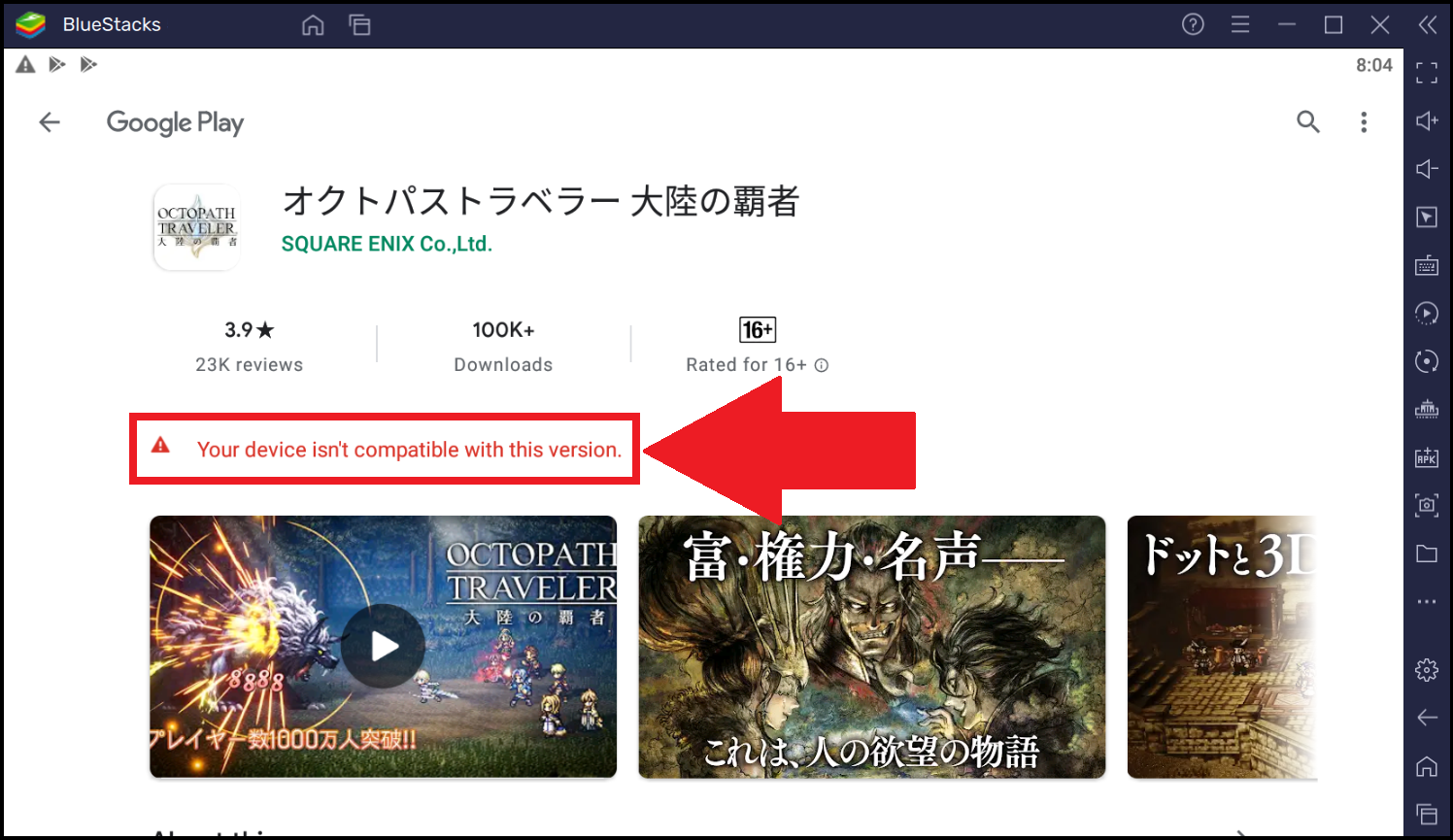Click the device incompatibility warning text
1453x840 pixels.
(x=409, y=450)
